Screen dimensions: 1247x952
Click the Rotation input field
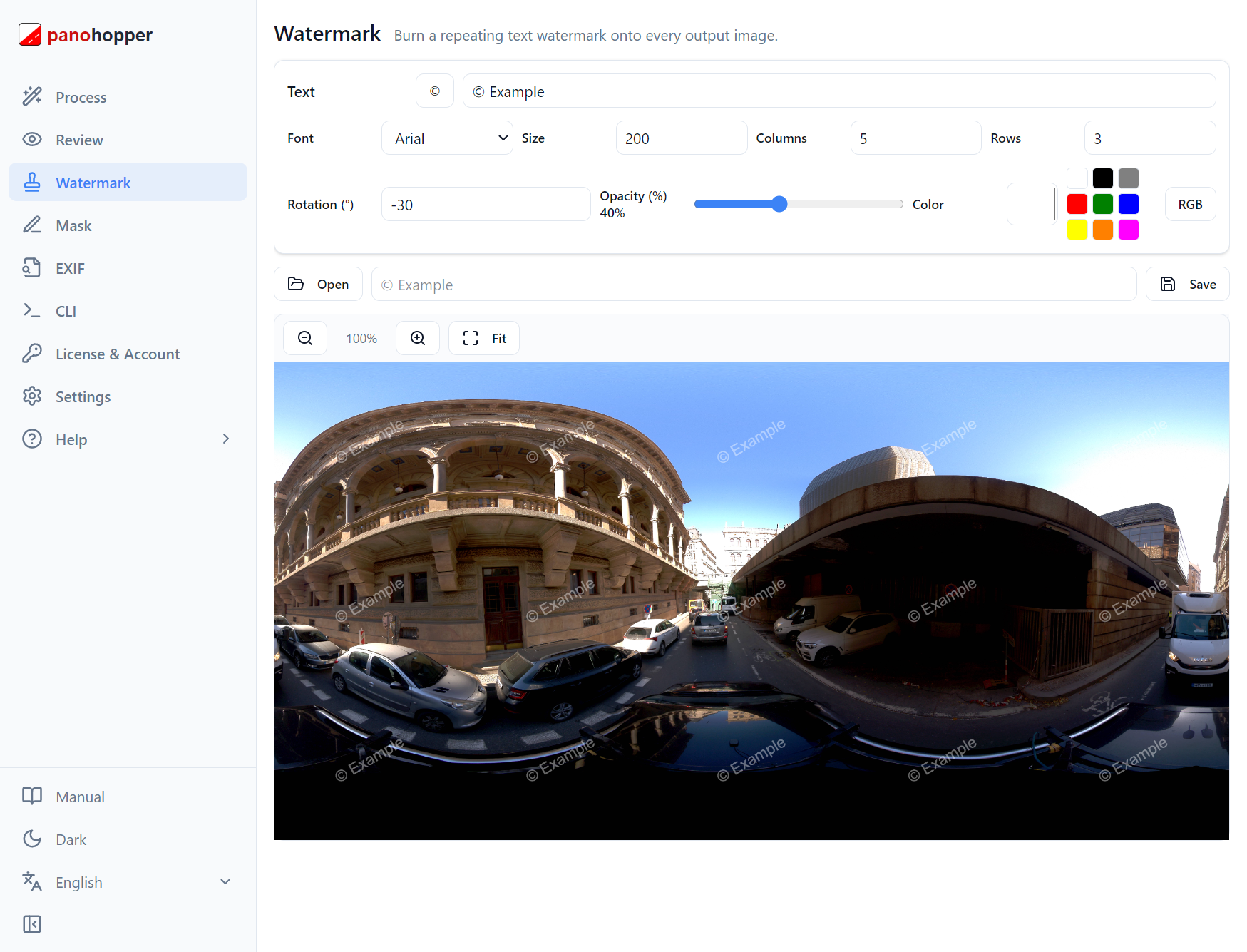(x=486, y=205)
